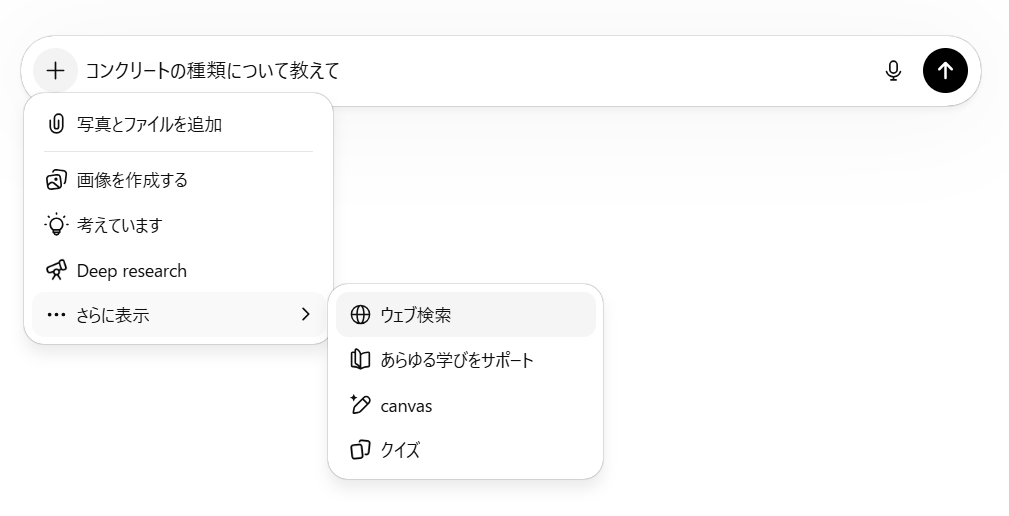This screenshot has height=516, width=1009.
Task: Click the quiz cards icon
Action: point(360,450)
